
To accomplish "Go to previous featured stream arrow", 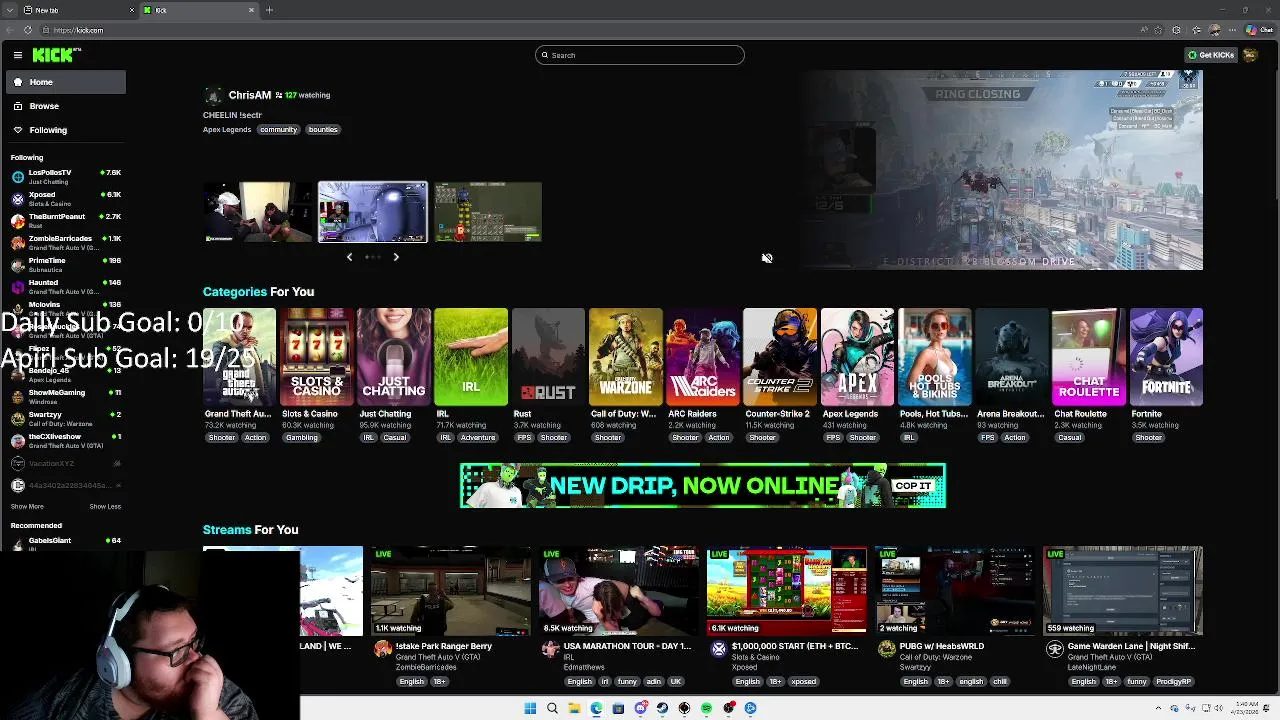I will tap(349, 257).
